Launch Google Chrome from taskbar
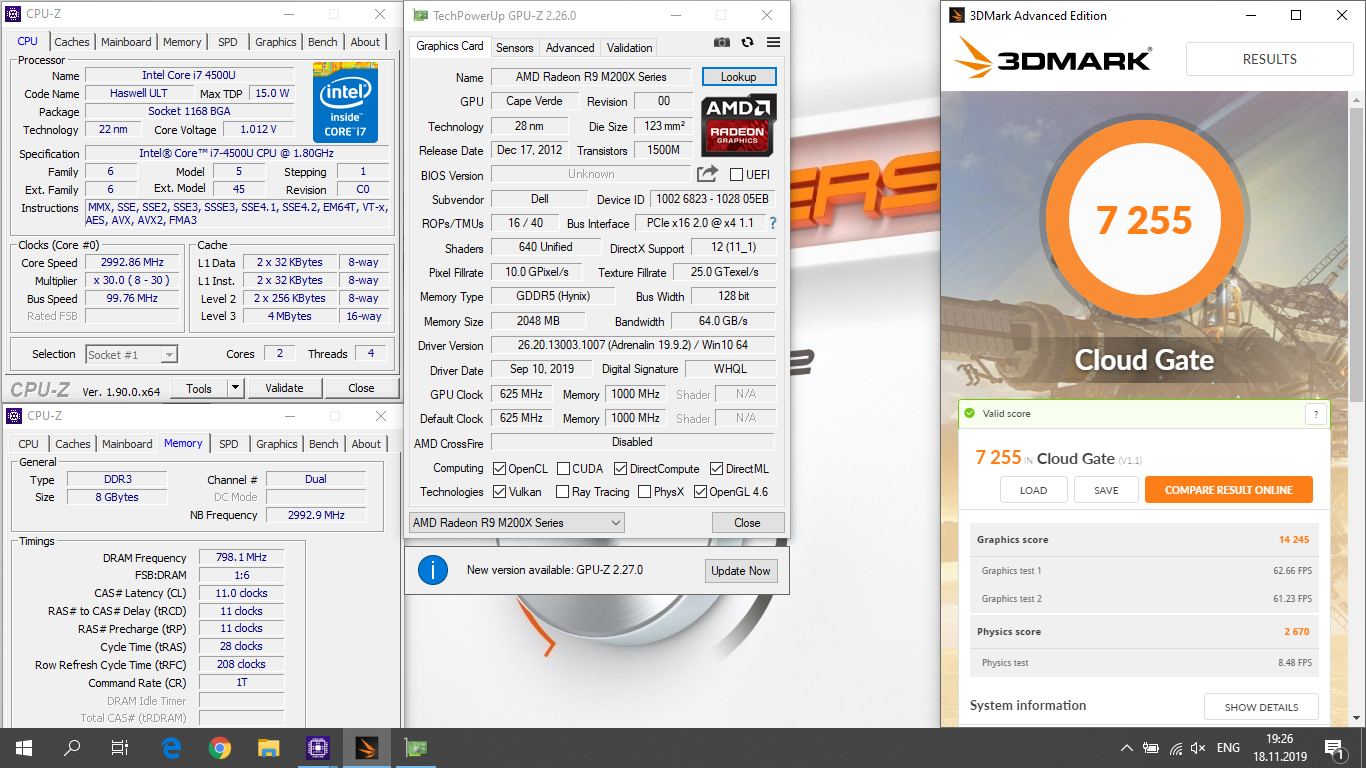The height and width of the screenshot is (768, 1366). [x=220, y=748]
